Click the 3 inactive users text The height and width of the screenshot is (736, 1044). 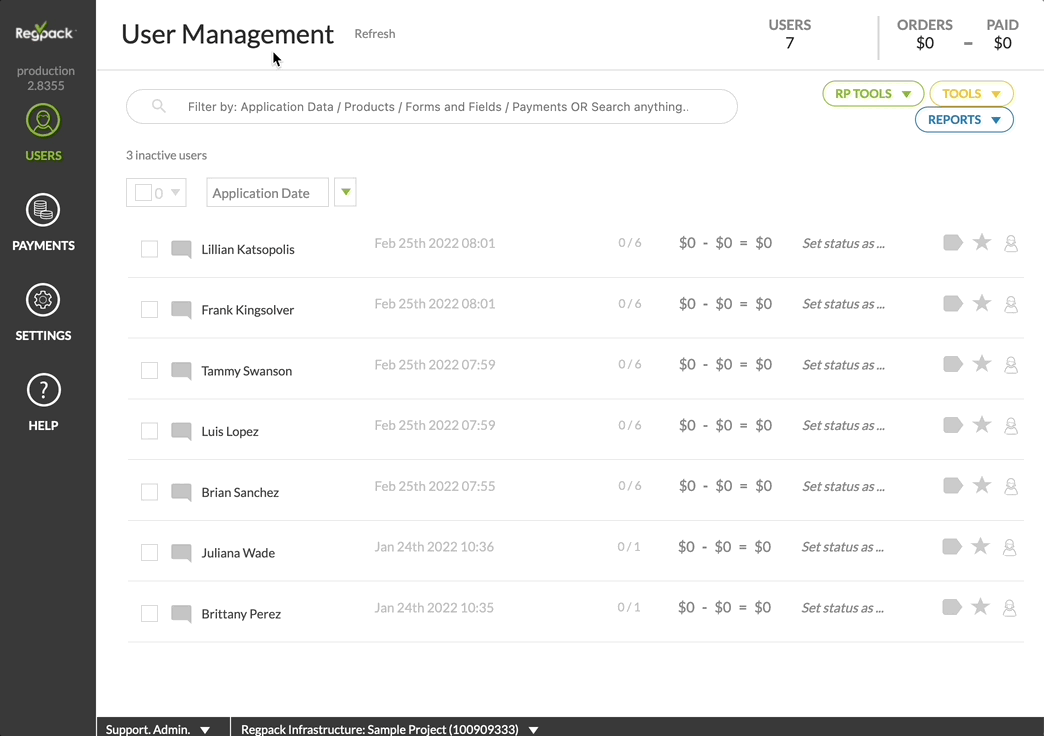point(166,155)
